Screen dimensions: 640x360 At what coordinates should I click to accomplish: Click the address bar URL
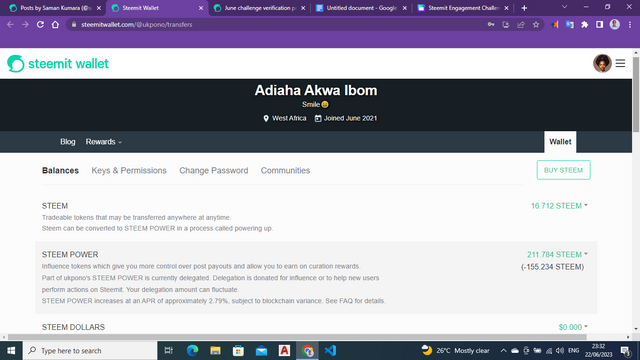pos(137,24)
